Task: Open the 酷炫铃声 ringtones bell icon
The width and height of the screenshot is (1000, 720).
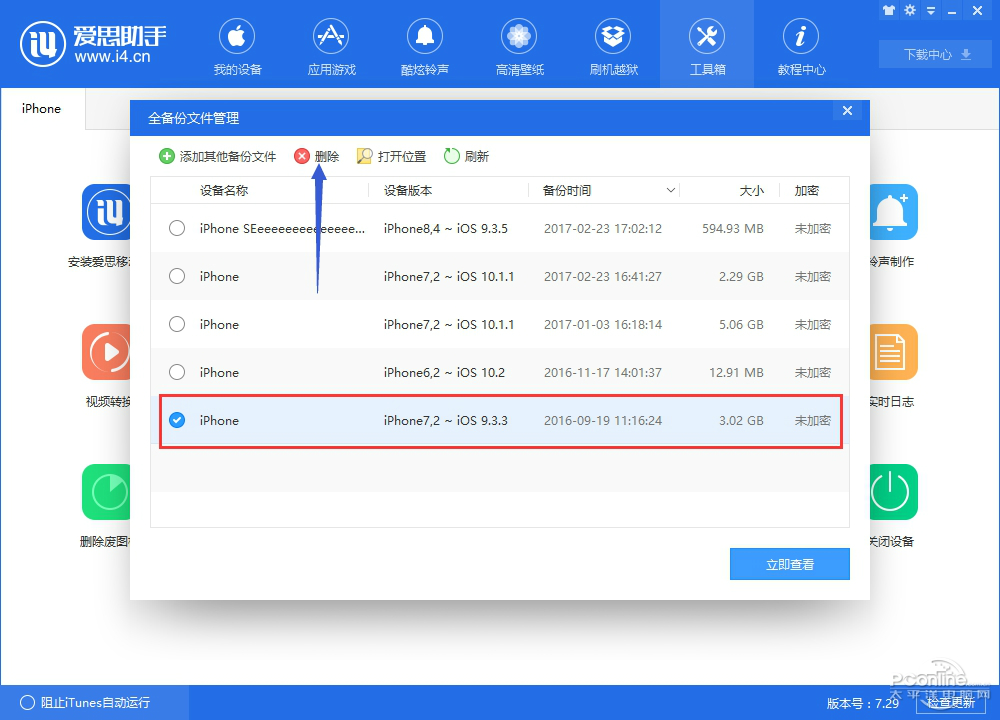Action: coord(425,47)
